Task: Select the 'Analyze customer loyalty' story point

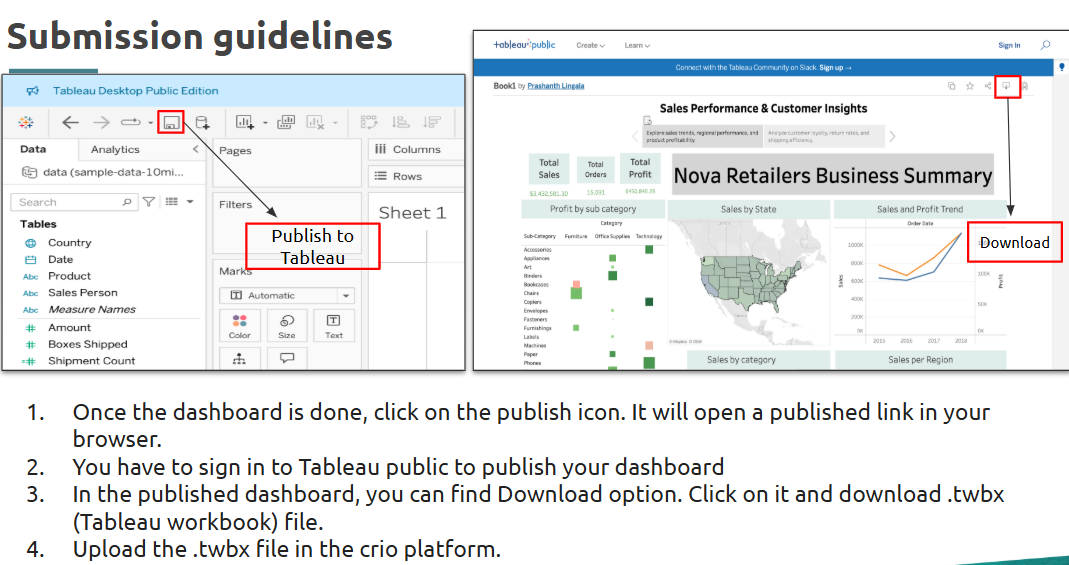Action: [824, 136]
